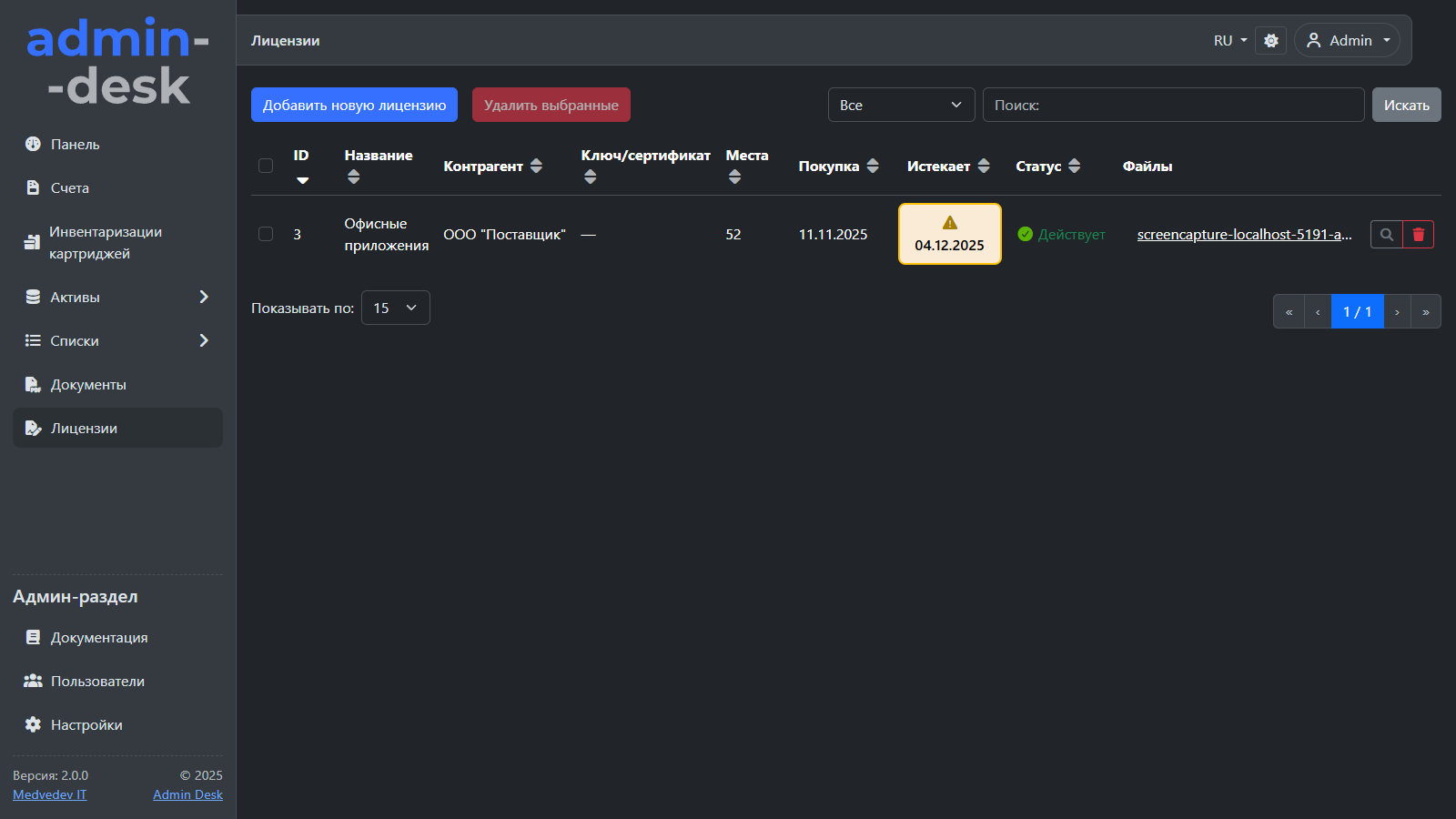This screenshot has height=819, width=1456.
Task: Click Добавить новую лицензию button
Action: click(x=354, y=105)
